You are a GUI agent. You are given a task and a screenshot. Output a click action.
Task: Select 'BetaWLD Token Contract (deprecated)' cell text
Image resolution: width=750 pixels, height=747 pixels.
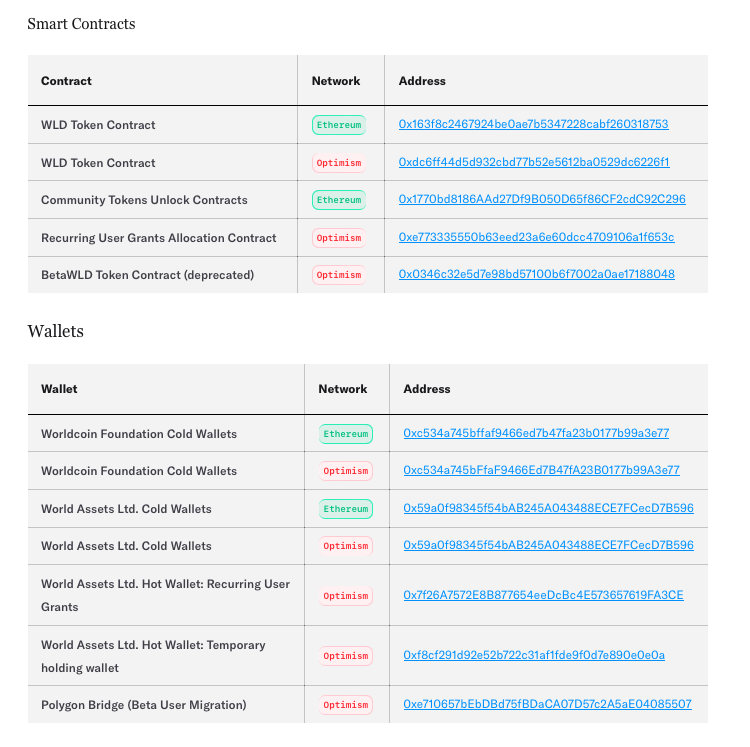pyautogui.click(x=147, y=275)
